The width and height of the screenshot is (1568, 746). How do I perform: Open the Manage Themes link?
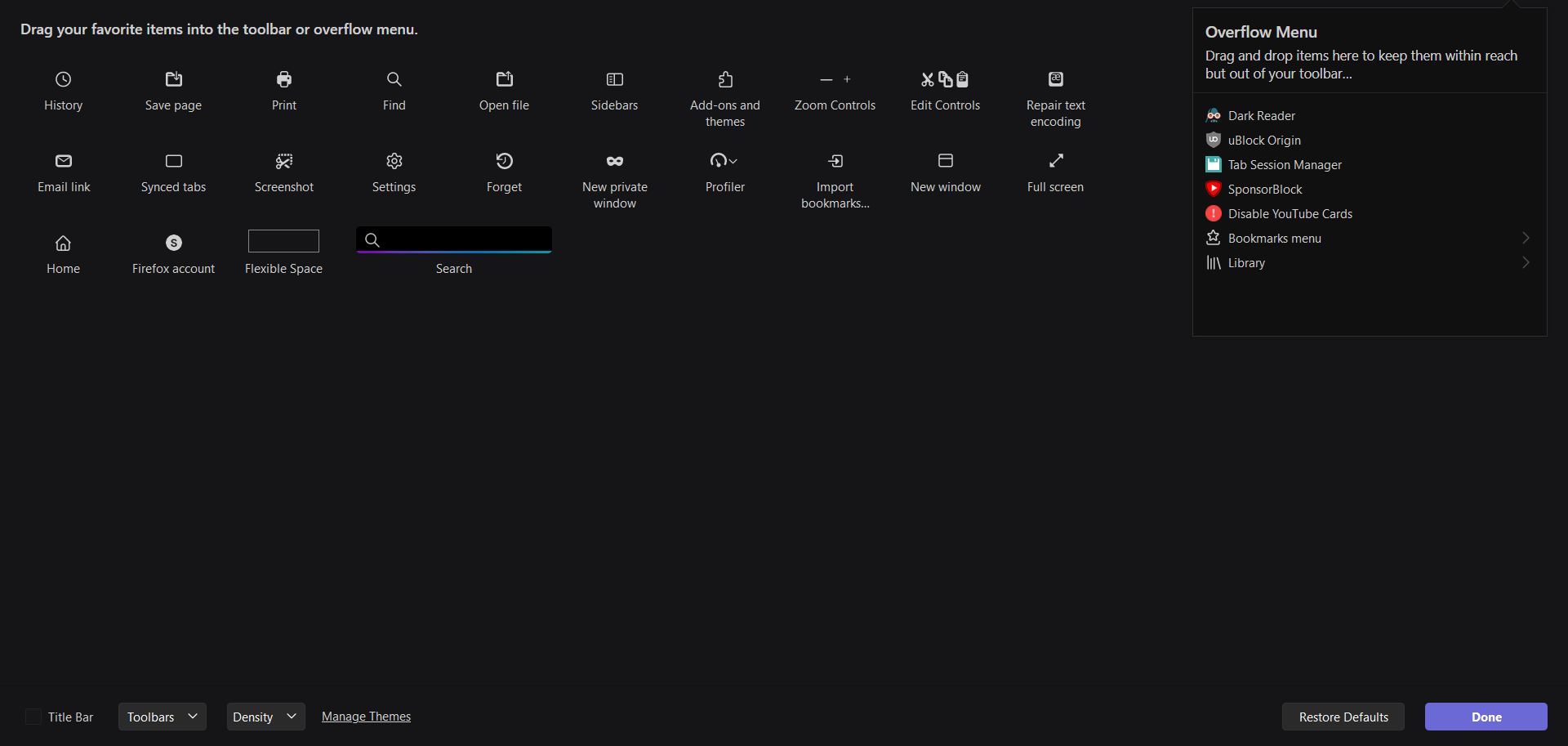366,717
